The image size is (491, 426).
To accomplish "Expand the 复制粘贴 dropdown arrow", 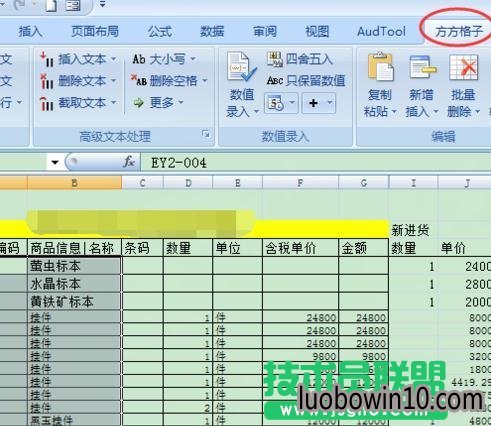I will [x=394, y=111].
